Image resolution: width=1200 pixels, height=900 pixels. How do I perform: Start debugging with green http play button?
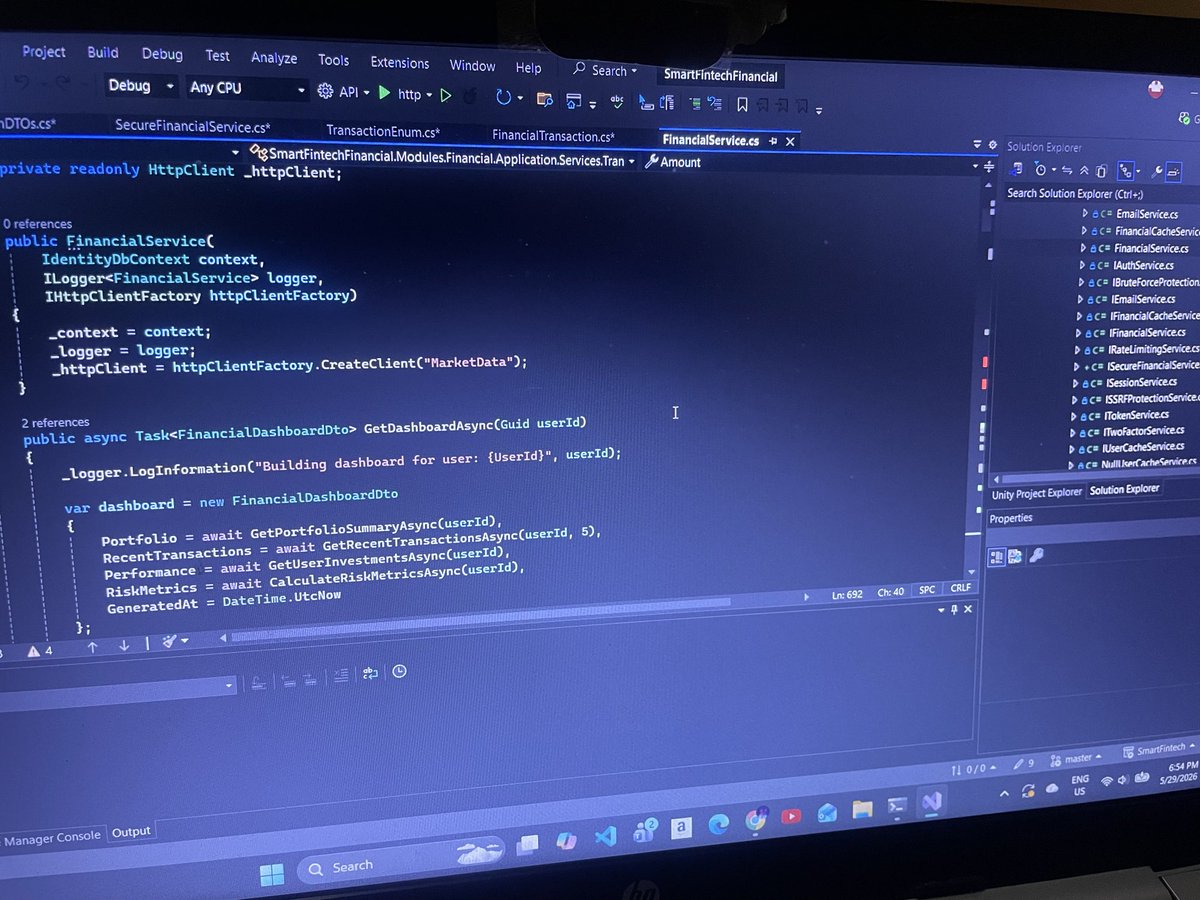point(384,93)
